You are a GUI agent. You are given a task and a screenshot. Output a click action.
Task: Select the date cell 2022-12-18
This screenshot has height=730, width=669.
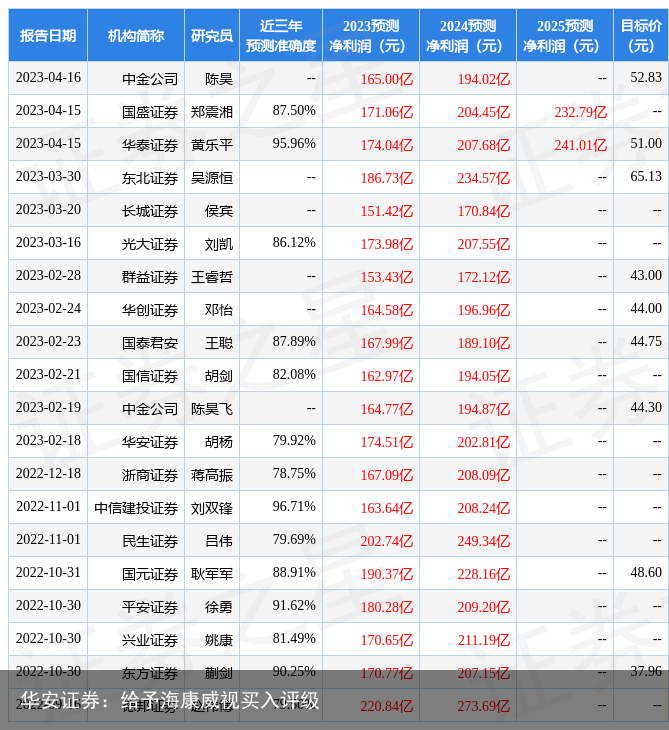coord(48,473)
